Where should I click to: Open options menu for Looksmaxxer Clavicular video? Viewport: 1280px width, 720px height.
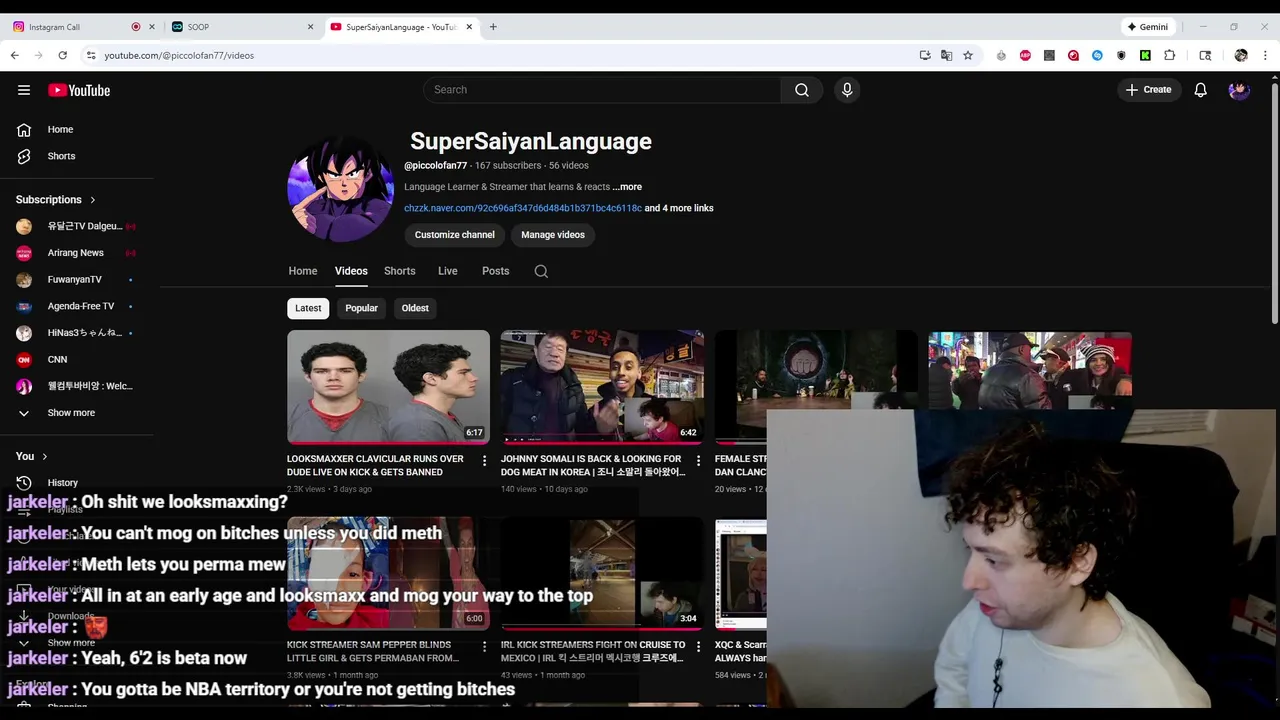(484, 461)
